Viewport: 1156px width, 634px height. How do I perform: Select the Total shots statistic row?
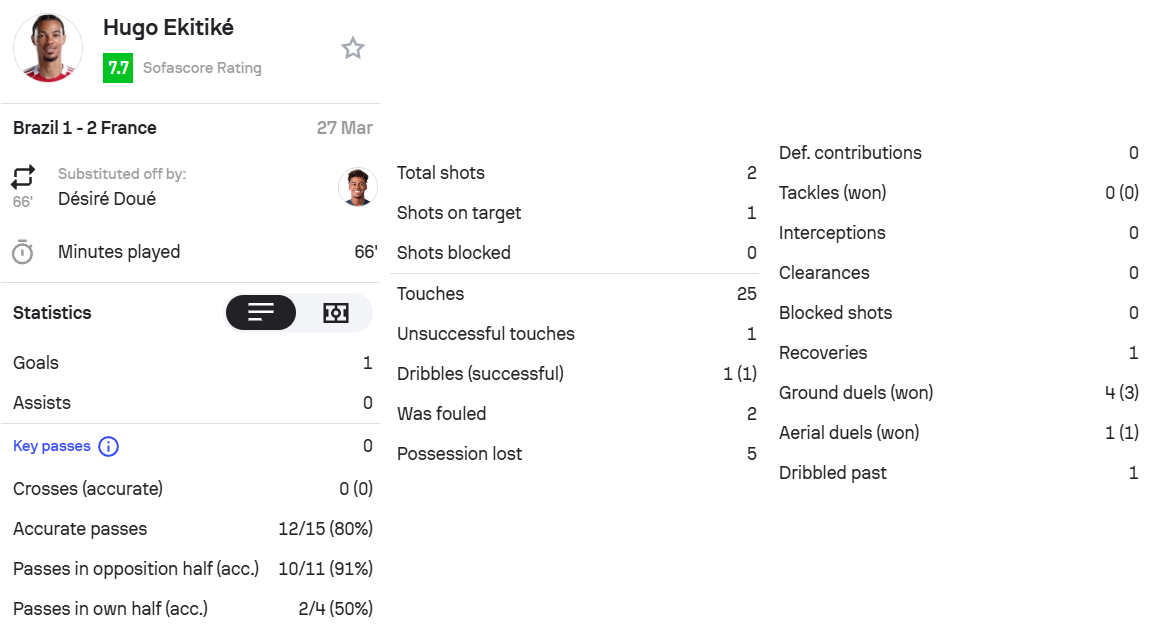[576, 173]
